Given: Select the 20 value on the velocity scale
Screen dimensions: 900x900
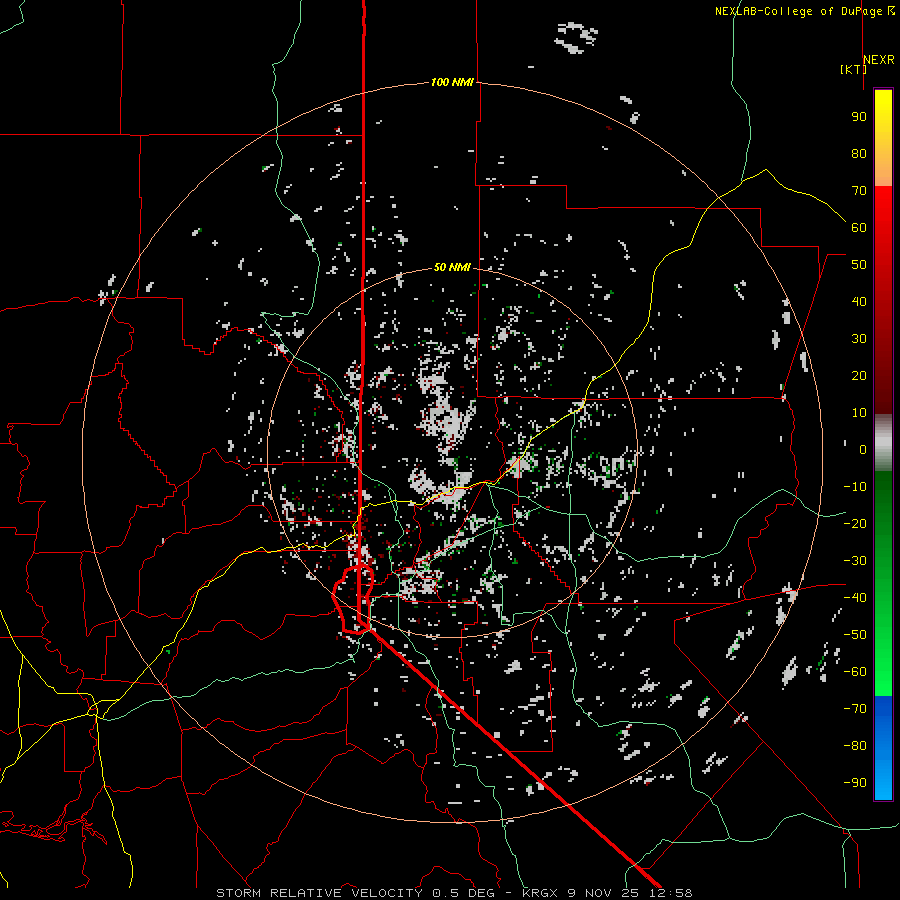Looking at the screenshot, I should pos(859,375).
